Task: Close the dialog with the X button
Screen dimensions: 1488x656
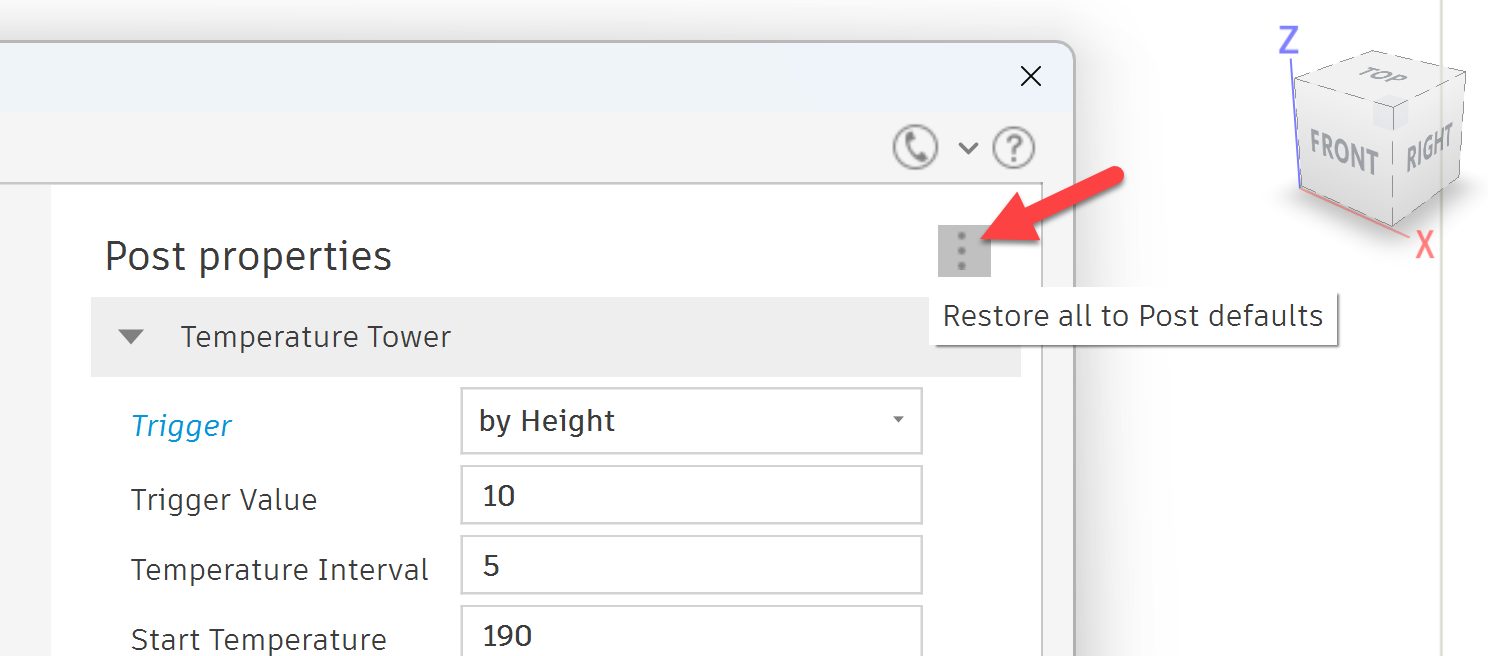Action: tap(1030, 76)
